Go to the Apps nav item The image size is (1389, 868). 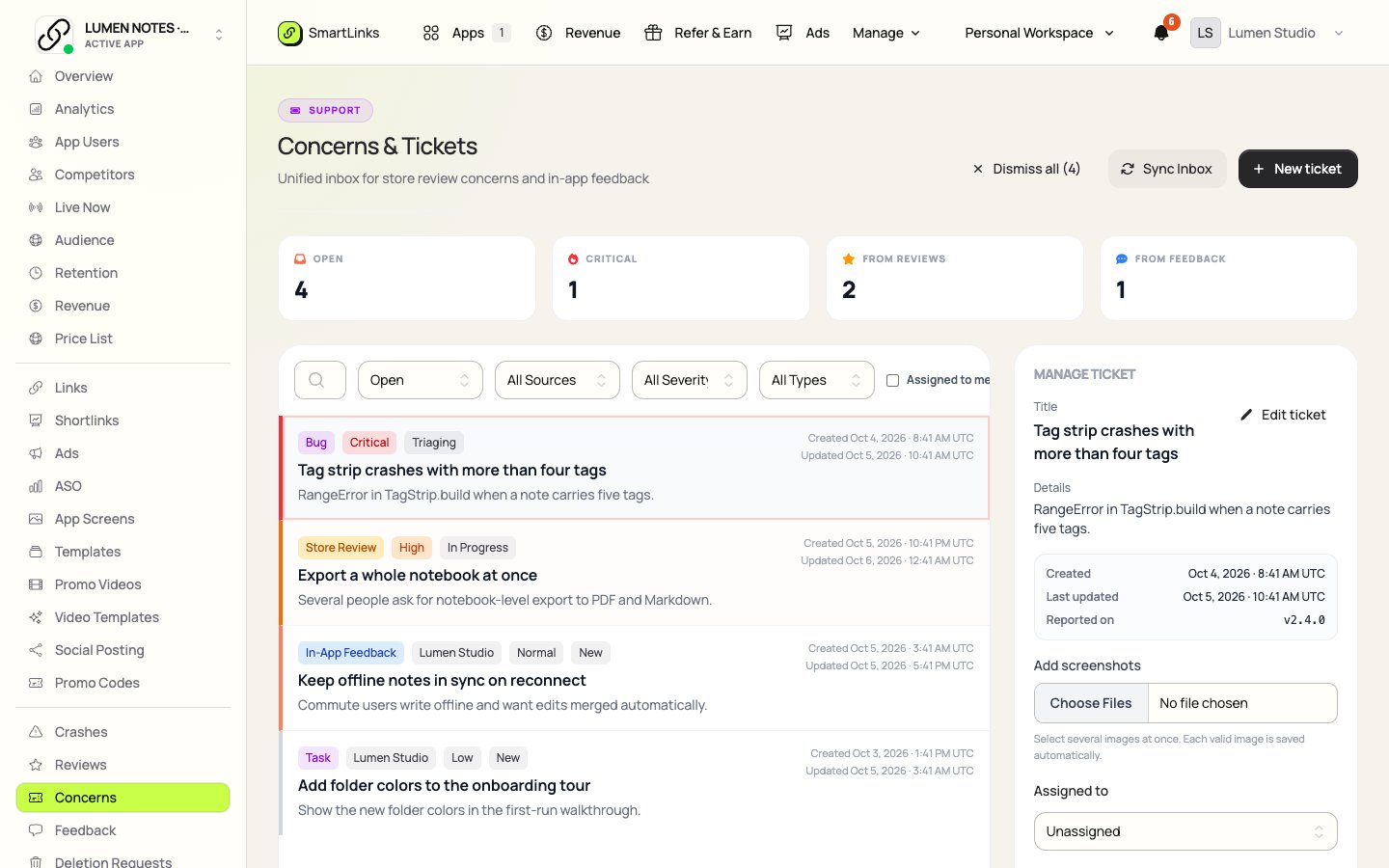click(x=467, y=33)
